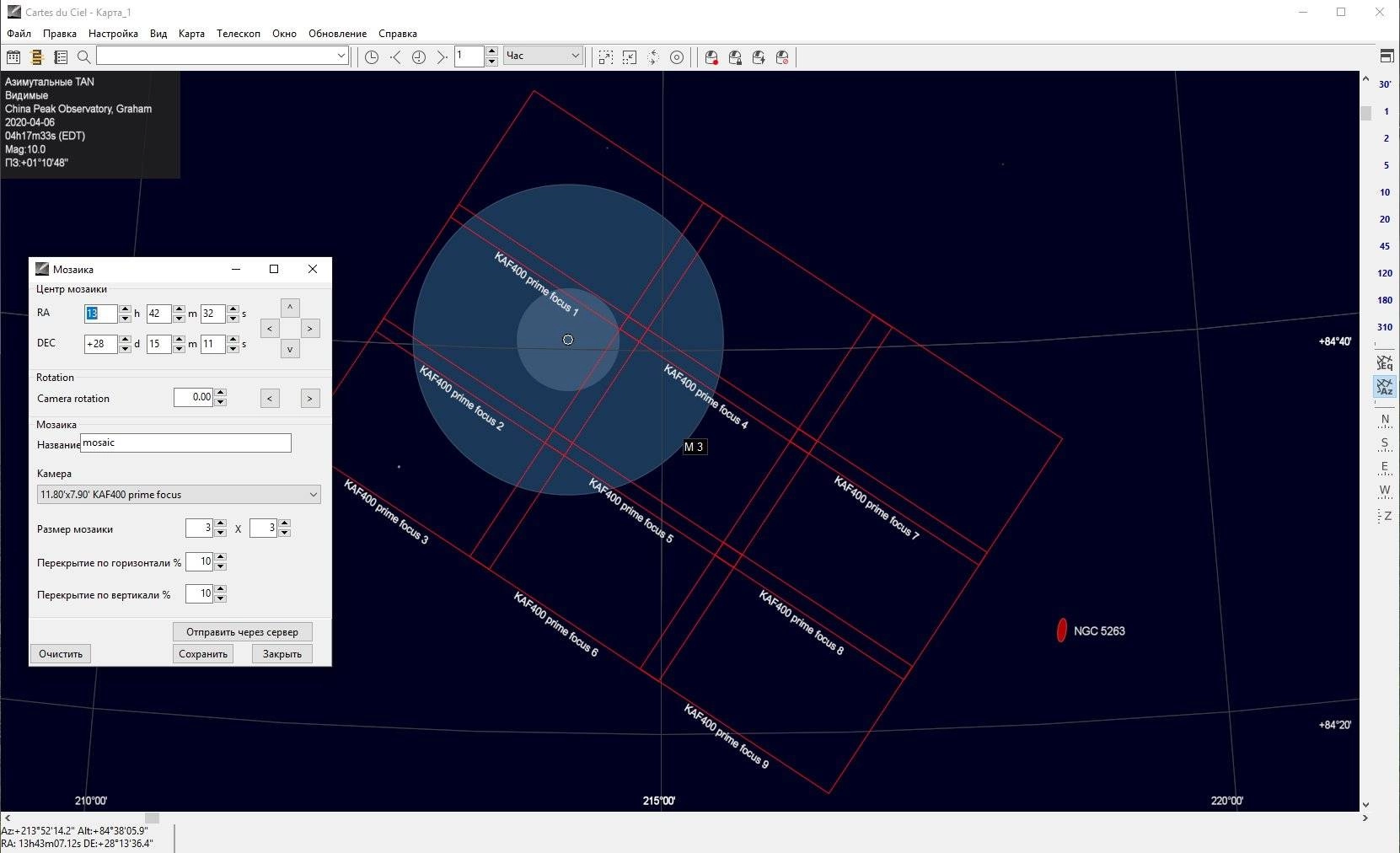Set field of view to 5 degrees
Screen dimensions: 1400x853
[x=1385, y=165]
